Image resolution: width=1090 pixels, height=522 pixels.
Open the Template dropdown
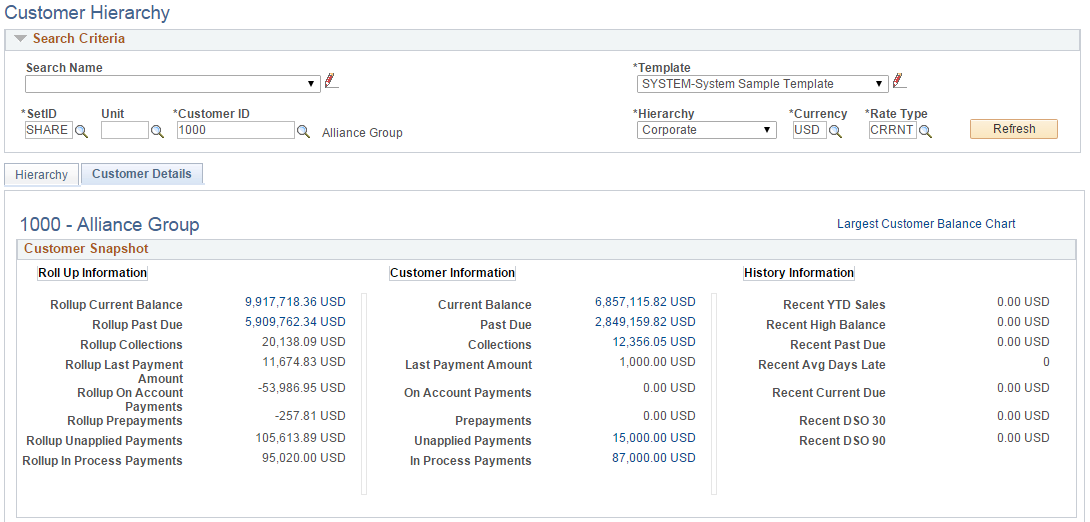(x=763, y=84)
